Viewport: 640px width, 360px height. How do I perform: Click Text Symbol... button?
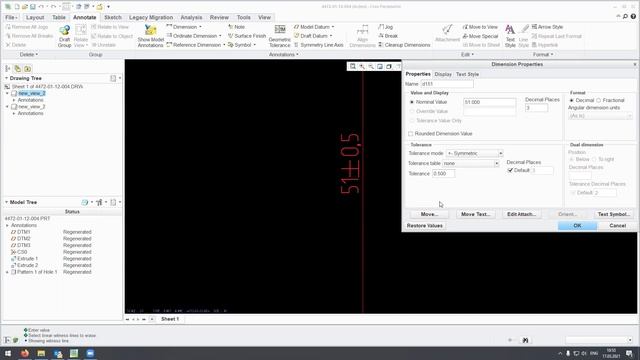[613, 214]
